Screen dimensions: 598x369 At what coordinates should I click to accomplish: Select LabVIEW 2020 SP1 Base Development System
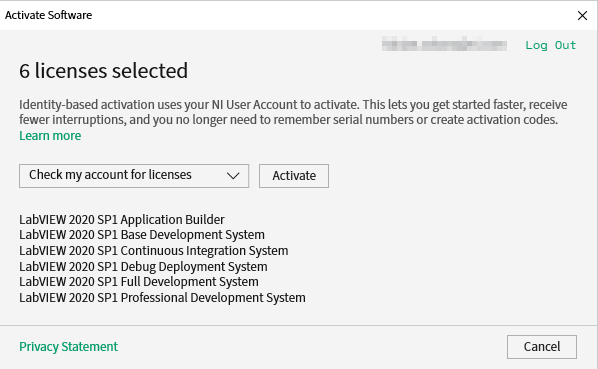[141, 235]
